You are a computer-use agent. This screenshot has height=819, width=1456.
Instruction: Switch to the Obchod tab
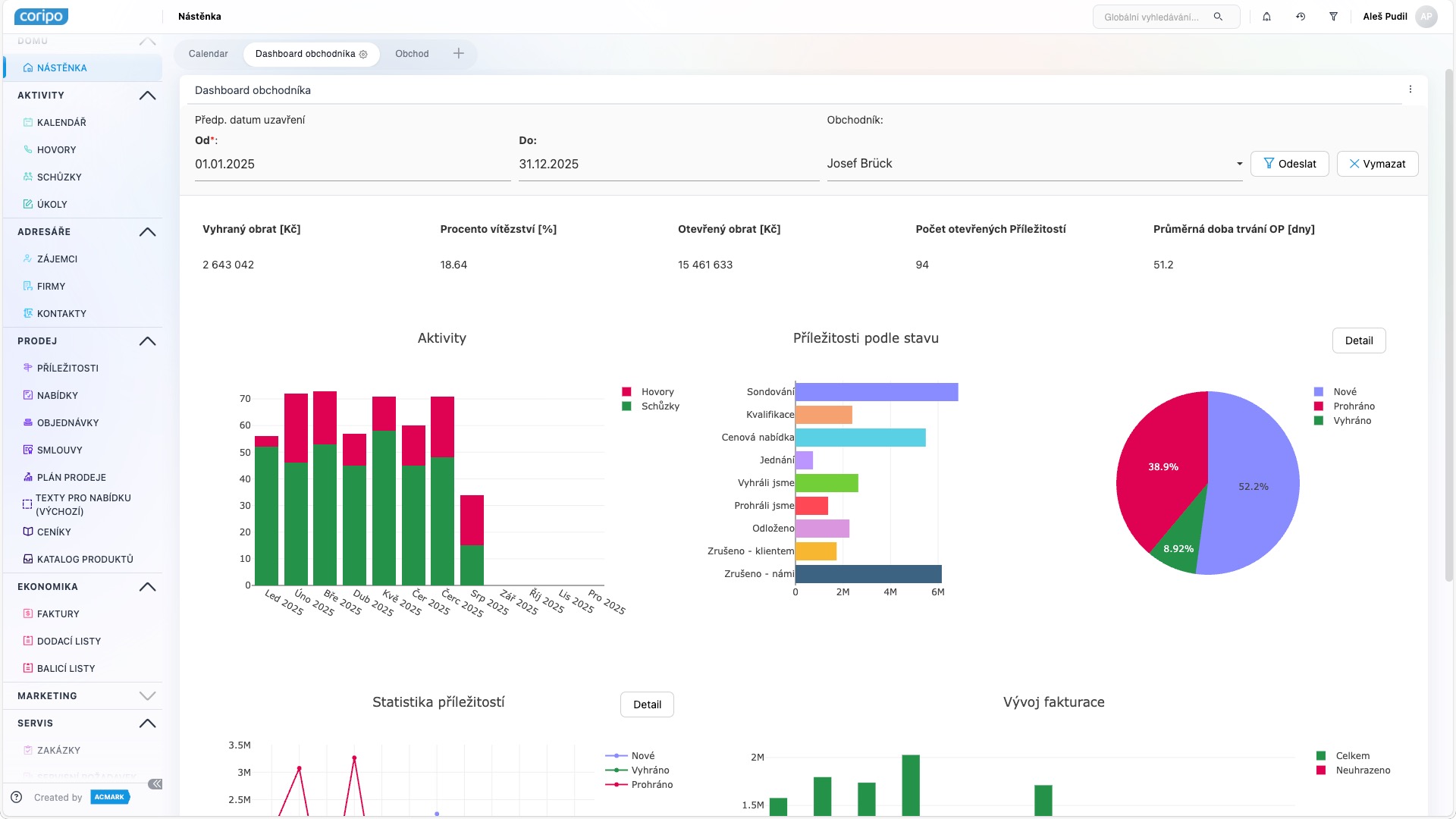click(412, 54)
